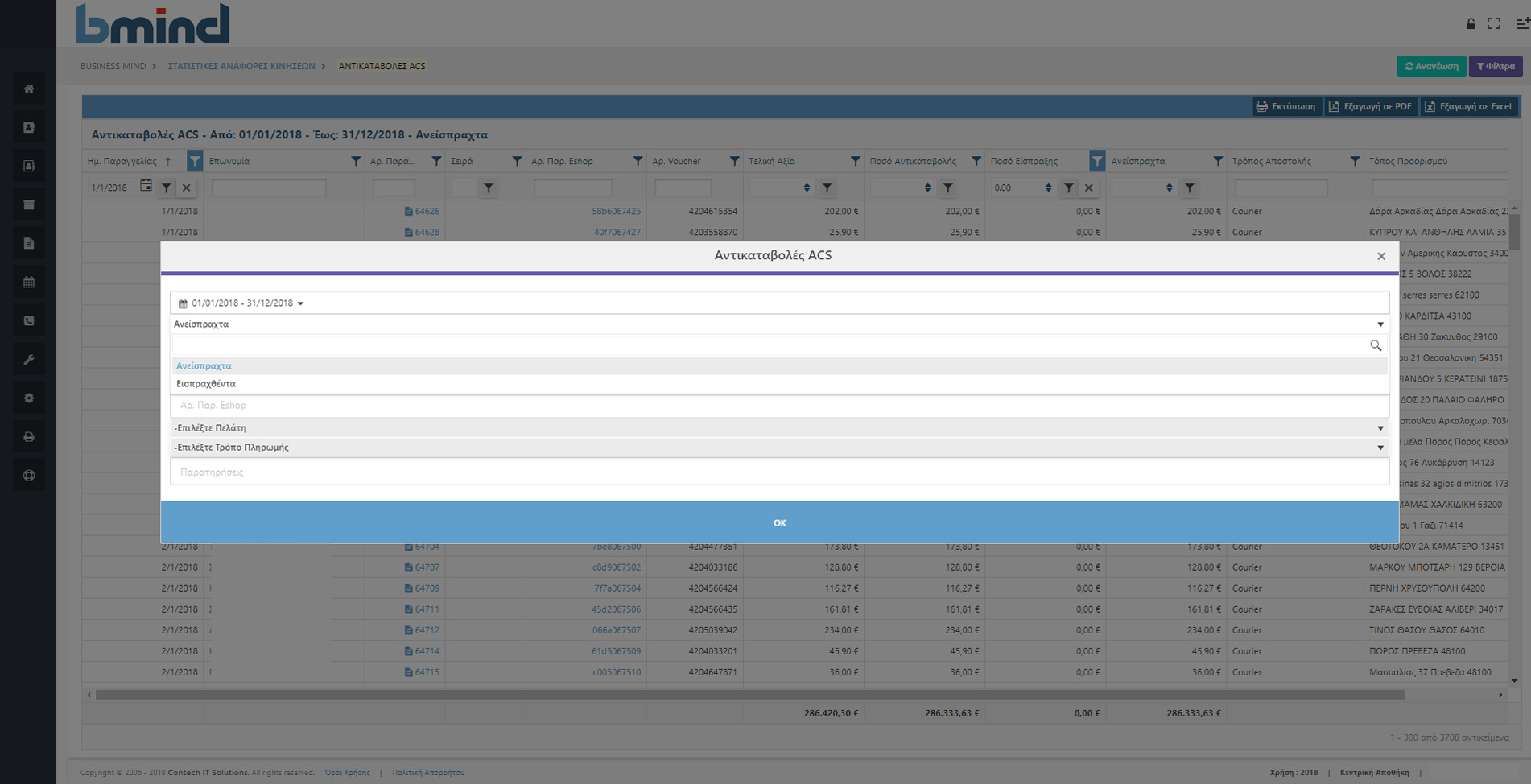The width and height of the screenshot is (1531, 784).
Task: Expand the Επιλέξτε Τρόπο Πληρωμής dropdown
Action: 779,448
